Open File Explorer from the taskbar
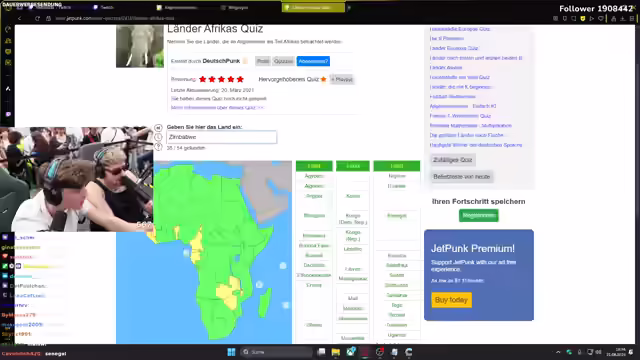The width and height of the screenshot is (640, 360). tap(336, 352)
